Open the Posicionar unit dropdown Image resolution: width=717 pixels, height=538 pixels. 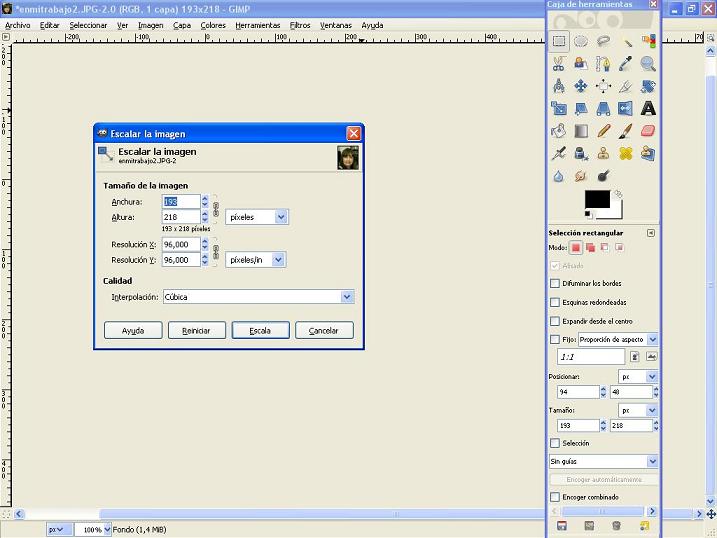coord(638,377)
